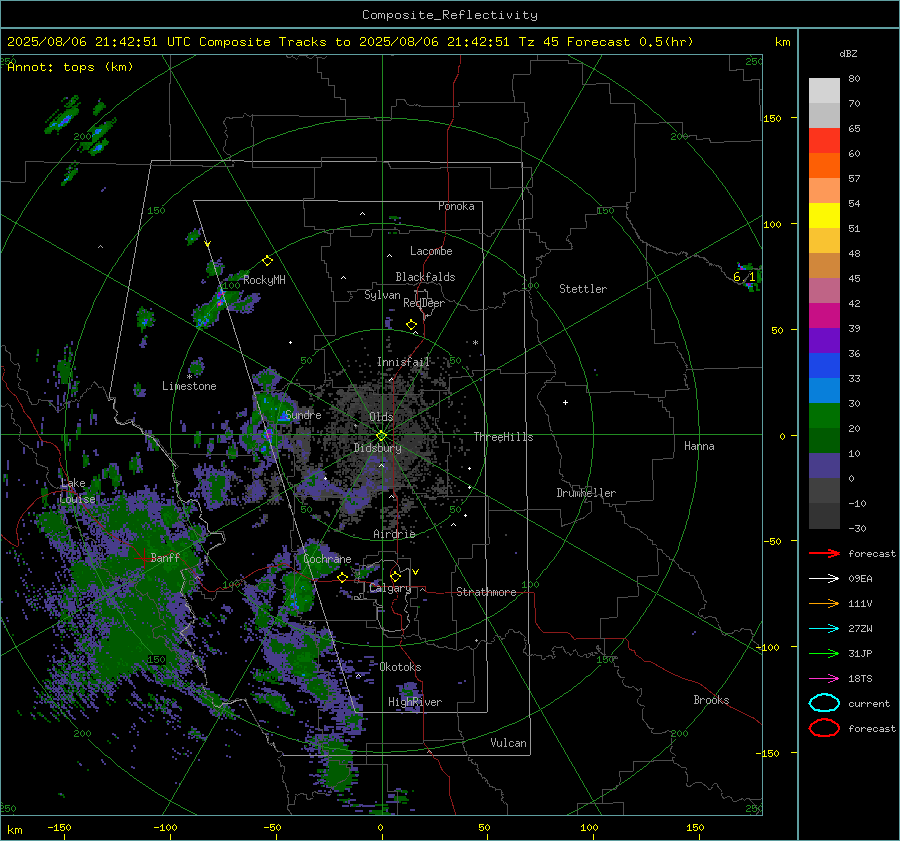Click the Innisfail label
This screenshot has height=841, width=900.
403,362
